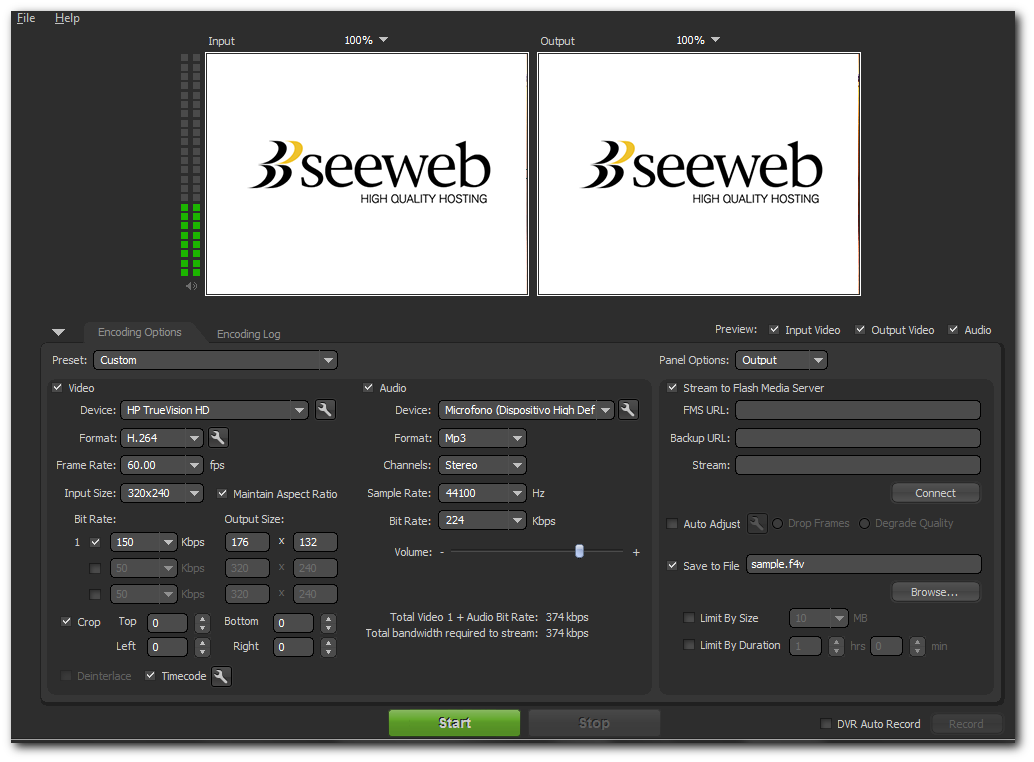1034x762 pixels.
Task: Toggle the Audio section checkbox
Action: [x=369, y=388]
